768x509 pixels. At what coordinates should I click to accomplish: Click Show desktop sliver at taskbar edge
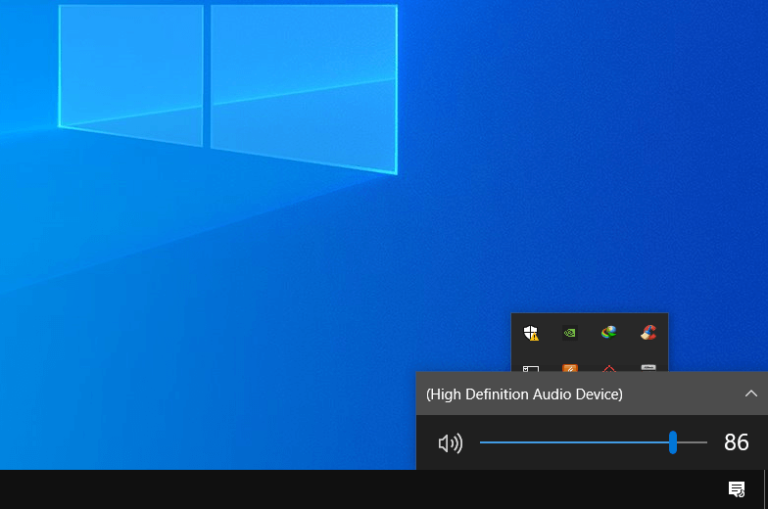click(766, 489)
